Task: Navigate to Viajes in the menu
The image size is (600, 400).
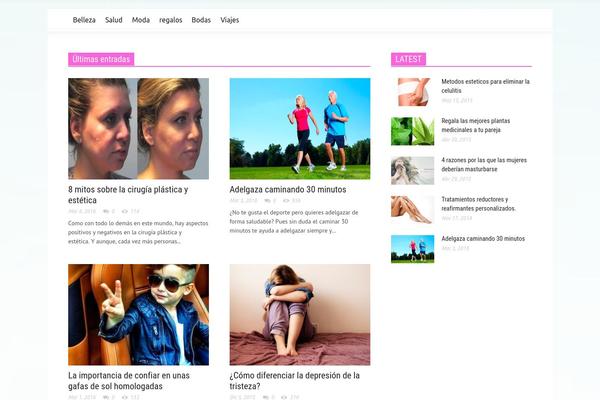Action: coord(230,20)
